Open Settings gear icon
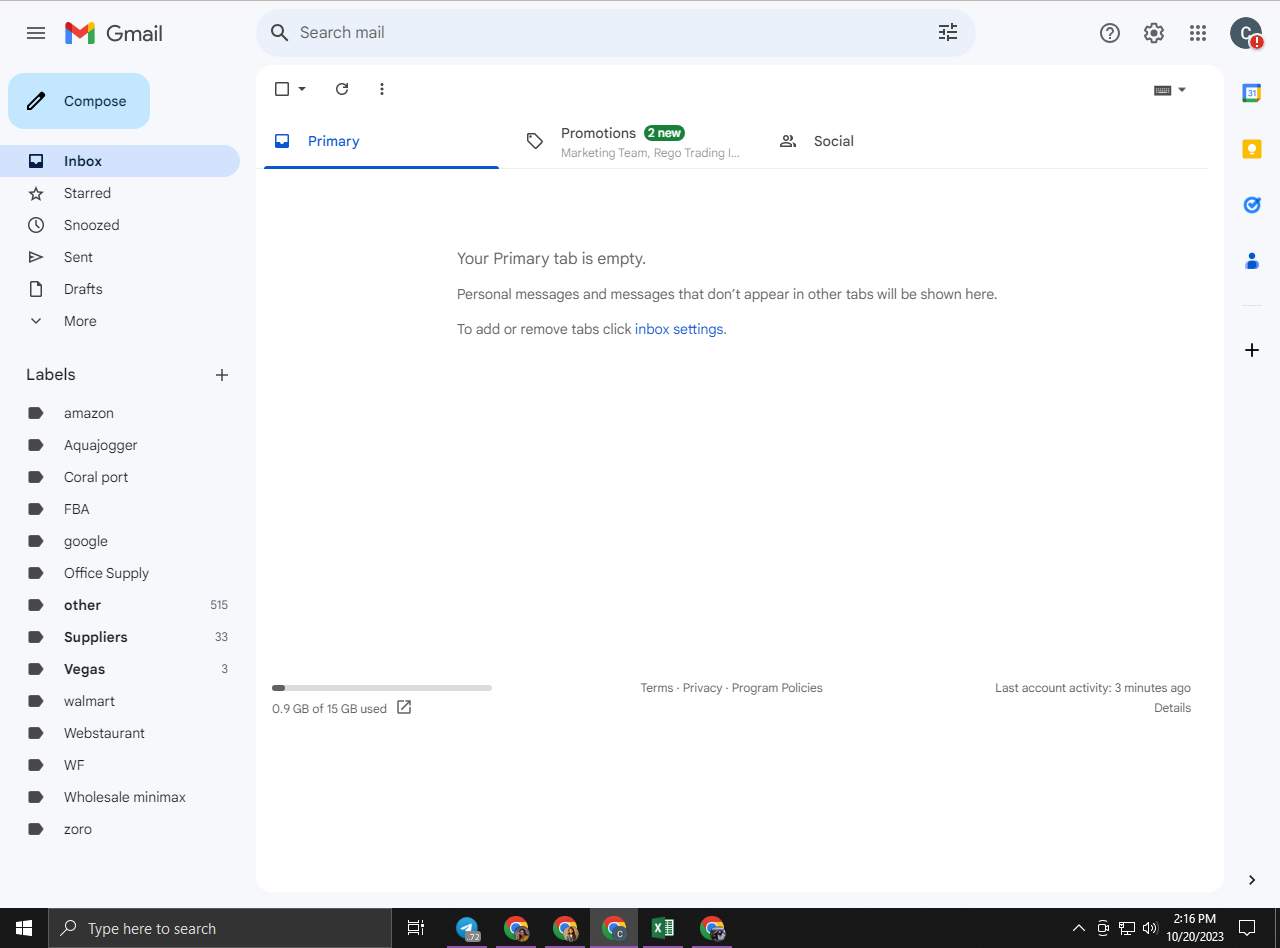Screen dimensions: 1280x948 (1154, 33)
